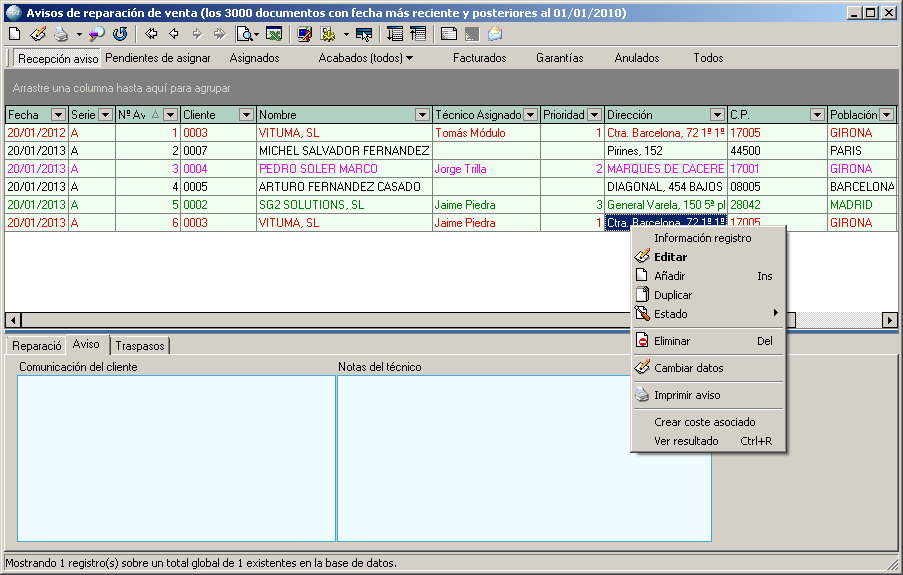Select the Todos filter
The height and width of the screenshot is (575, 903).
pos(708,58)
